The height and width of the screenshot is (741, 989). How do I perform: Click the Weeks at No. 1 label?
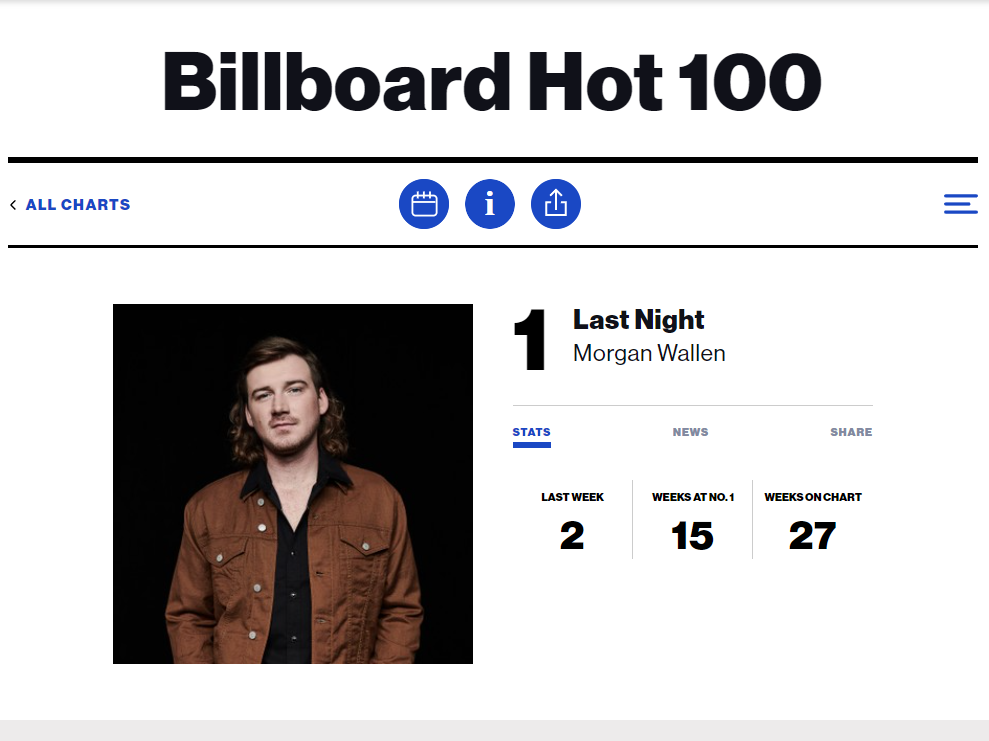point(692,497)
